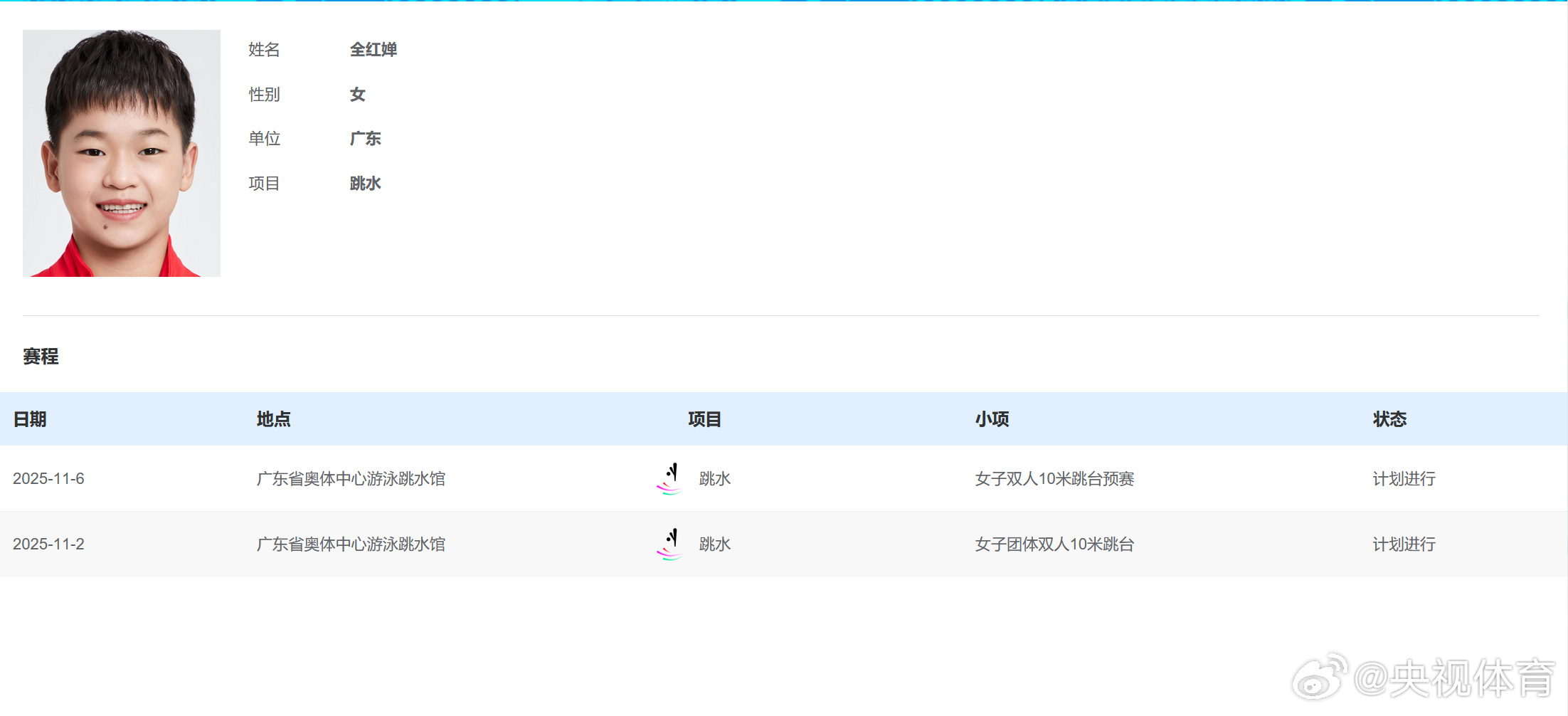Click 广东省奥体中心游泳跳水馆 in the first row
This screenshot has height=716, width=1568.
[351, 478]
